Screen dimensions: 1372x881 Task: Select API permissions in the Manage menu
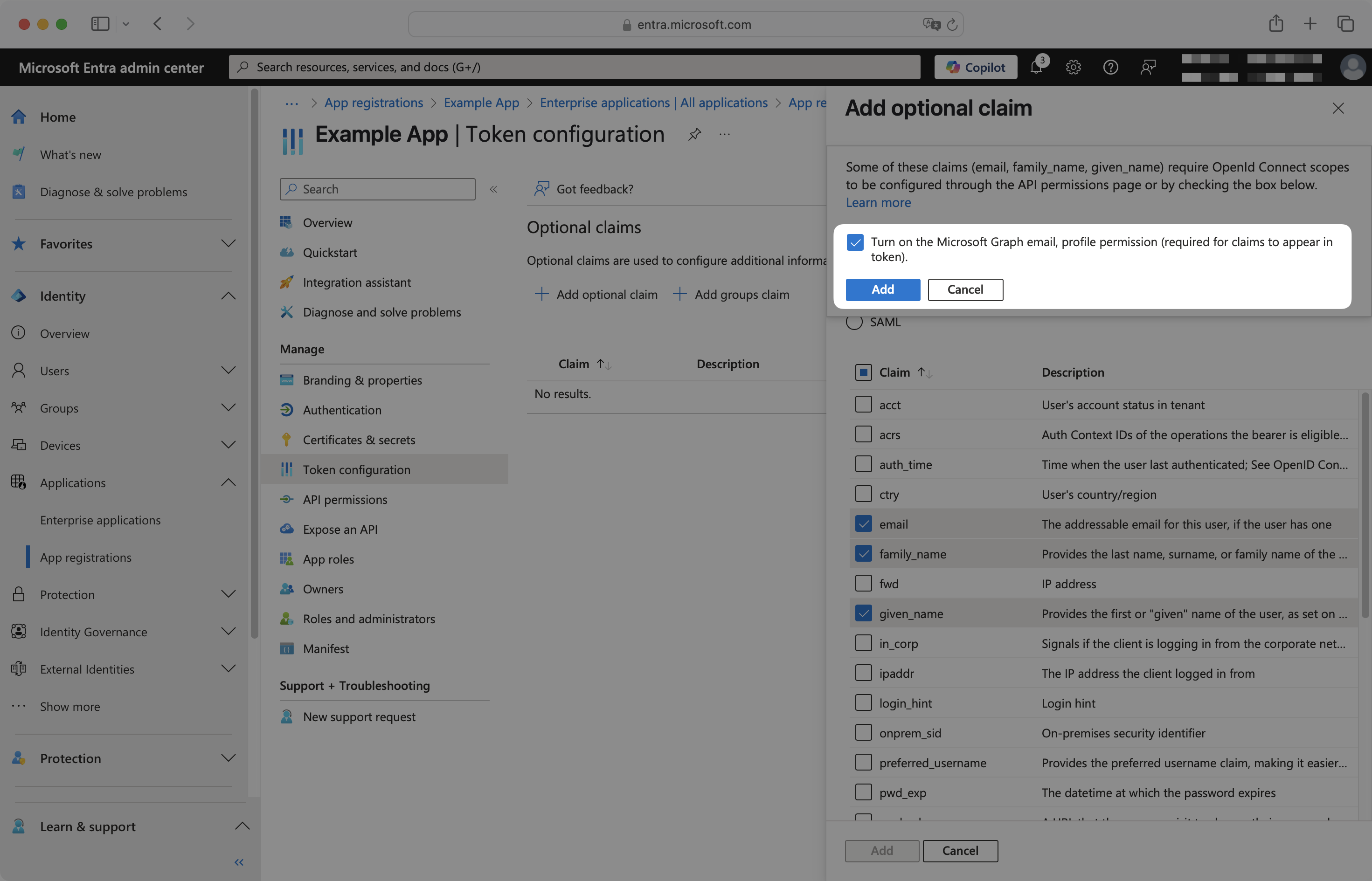point(345,499)
